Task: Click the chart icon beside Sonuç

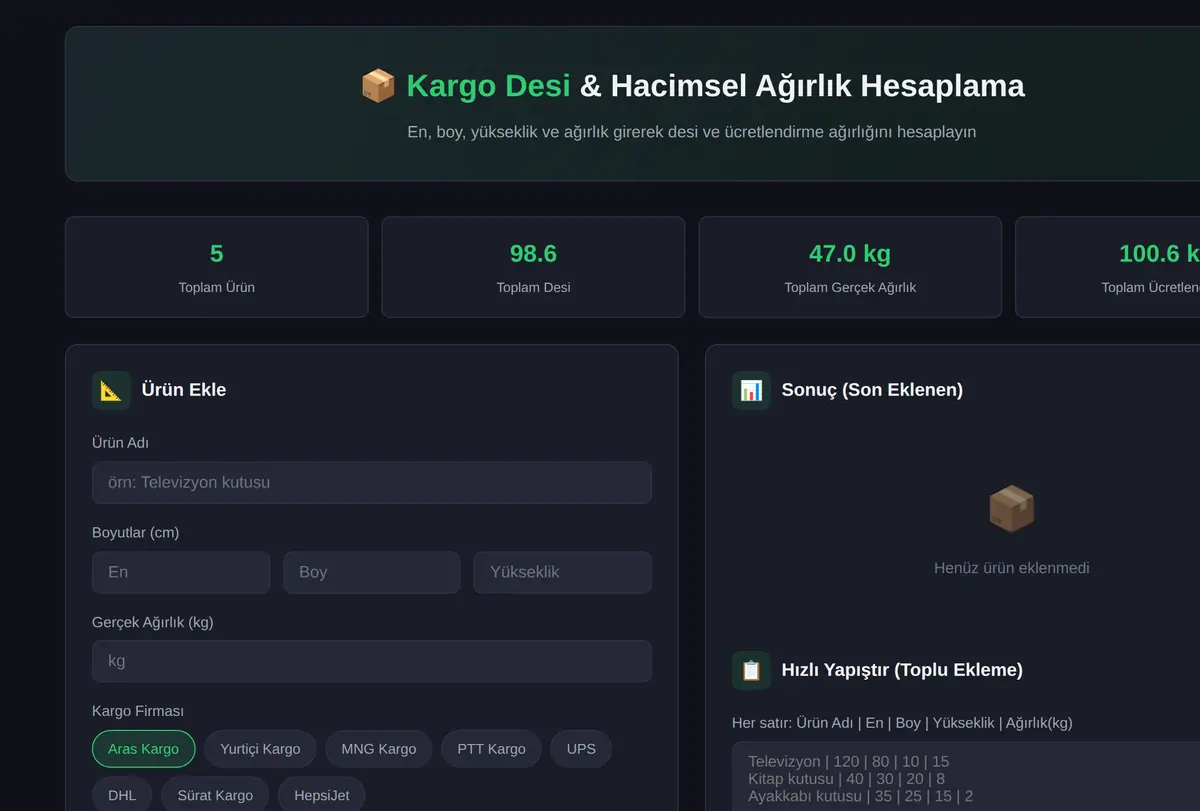Action: pyautogui.click(x=751, y=390)
